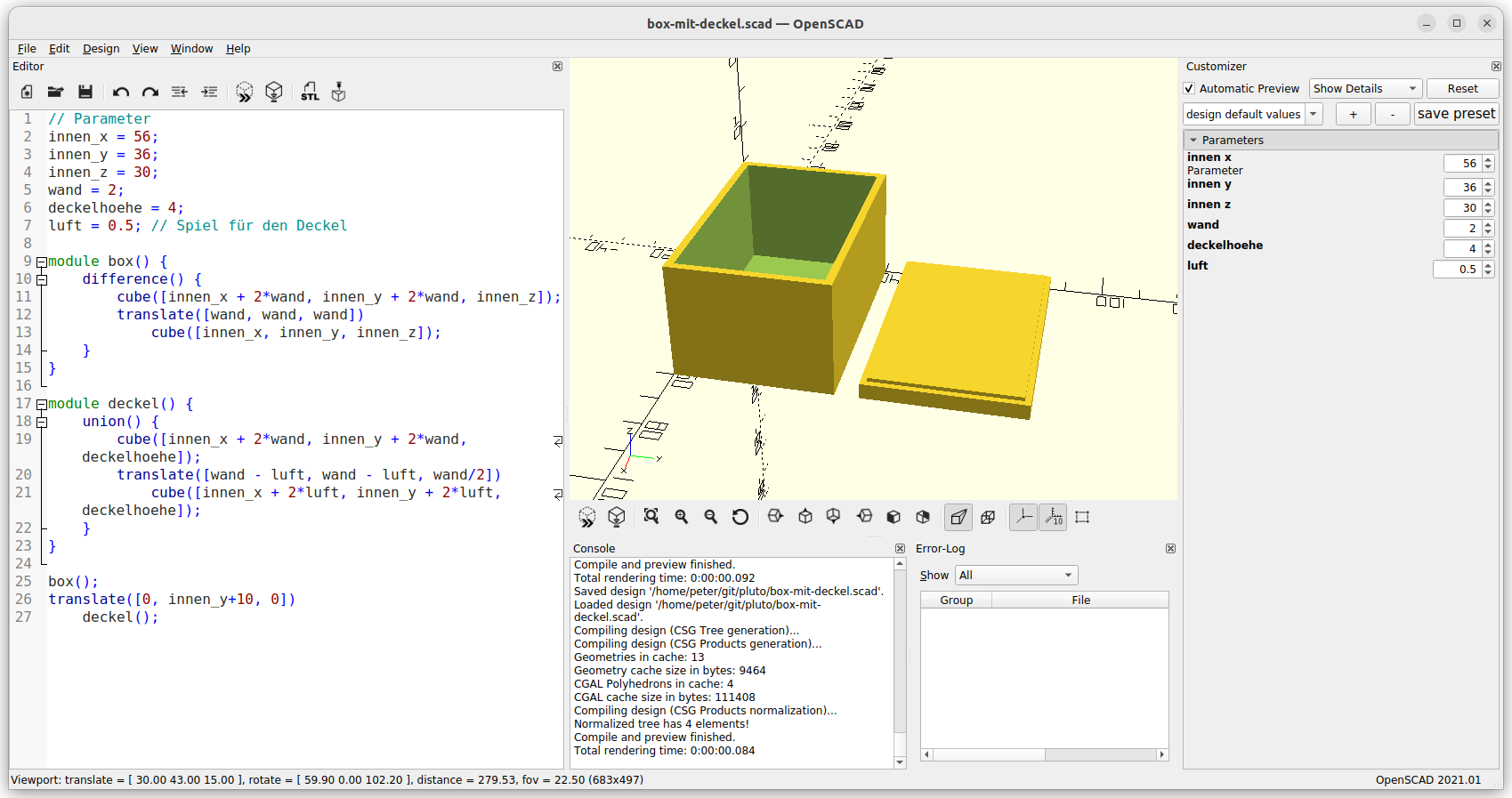Zoom in on the 3D view
This screenshot has width=1512, height=798.
tap(682, 517)
